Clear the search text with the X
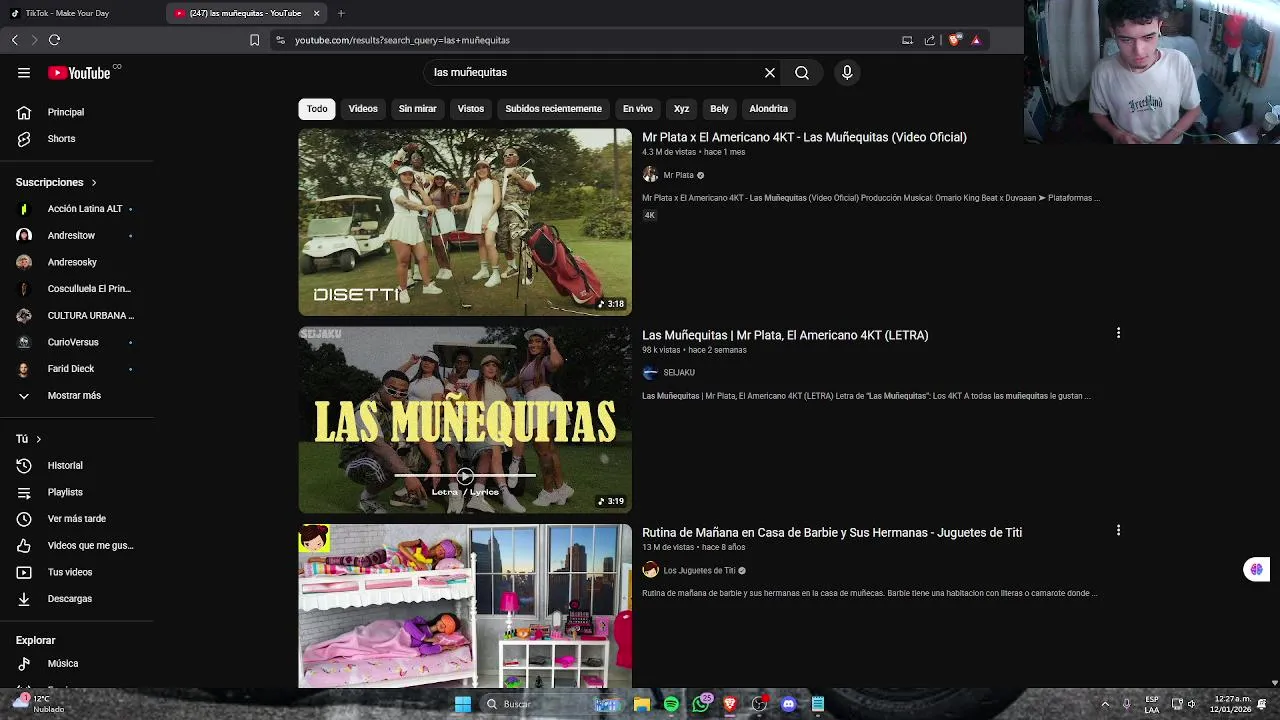 [770, 73]
